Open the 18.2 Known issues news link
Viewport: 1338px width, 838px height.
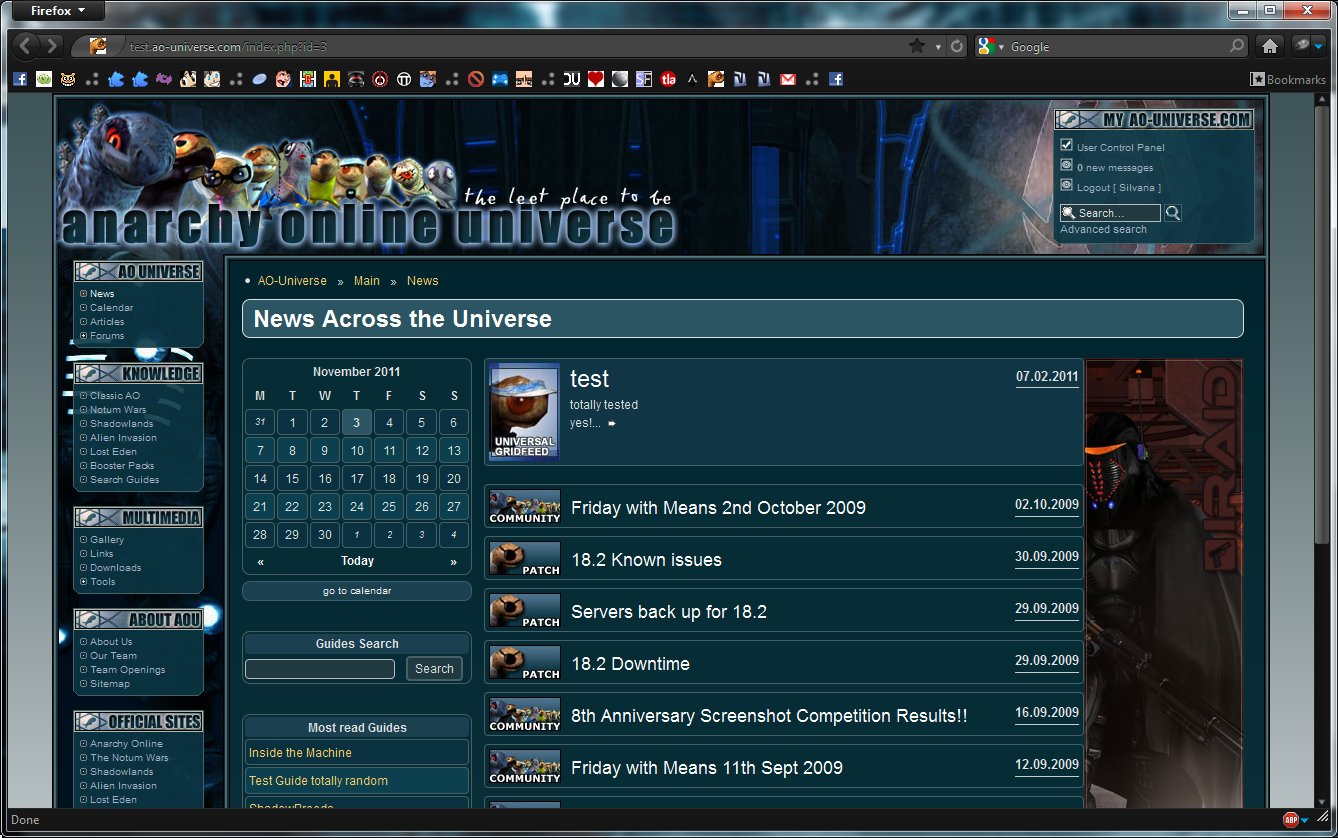tap(646, 560)
